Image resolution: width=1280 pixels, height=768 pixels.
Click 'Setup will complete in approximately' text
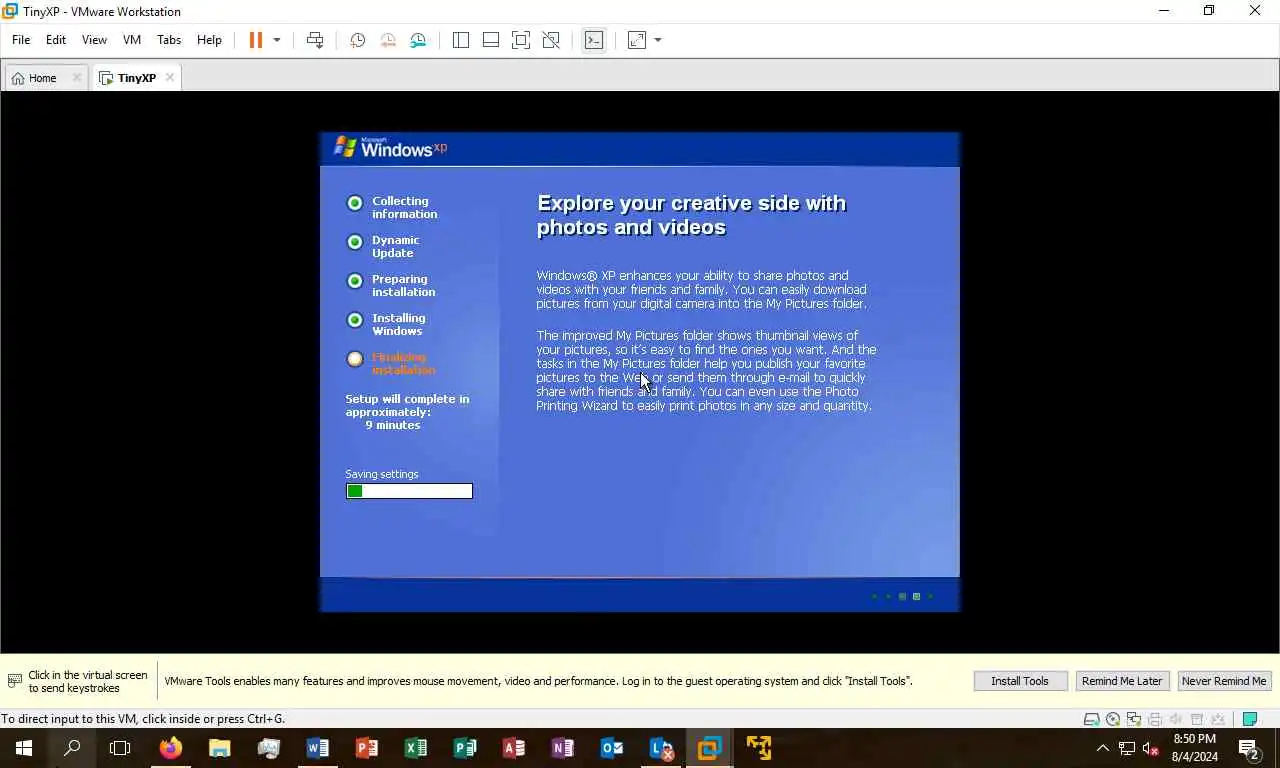(x=407, y=405)
